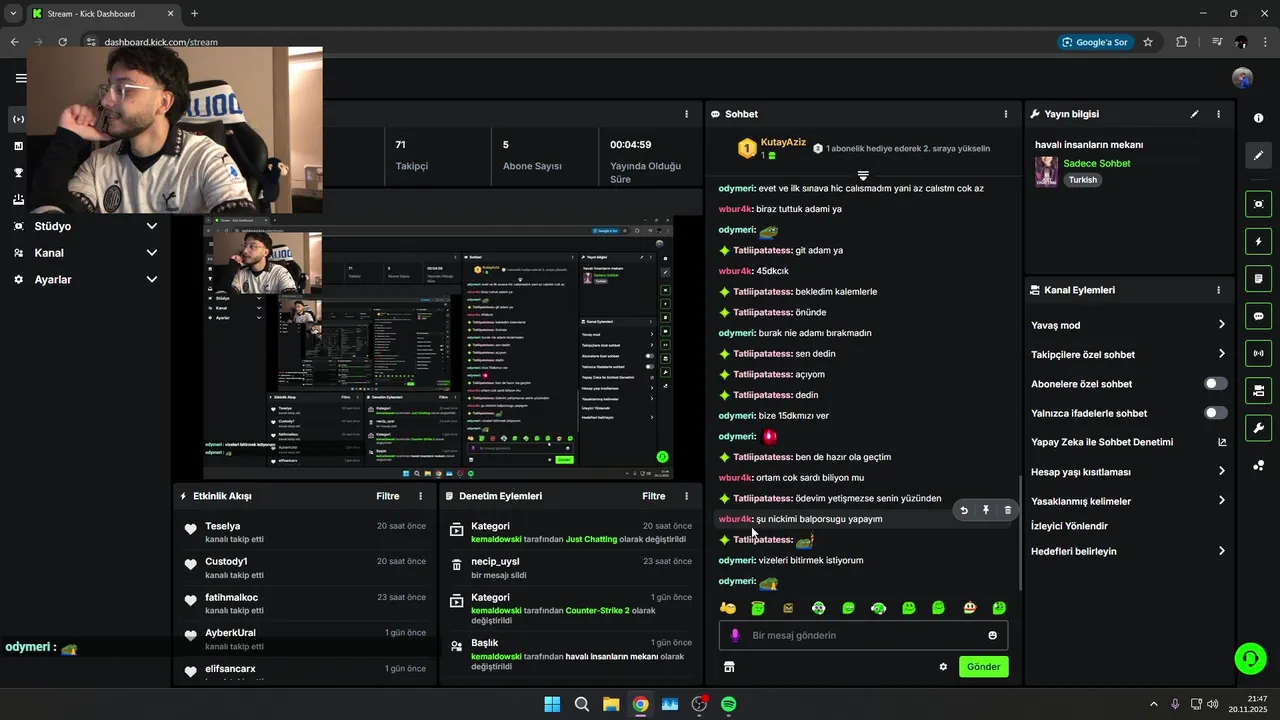Screen dimensions: 1280x720
Task: Open İzleyici Yönlendir action
Action: point(1069,526)
